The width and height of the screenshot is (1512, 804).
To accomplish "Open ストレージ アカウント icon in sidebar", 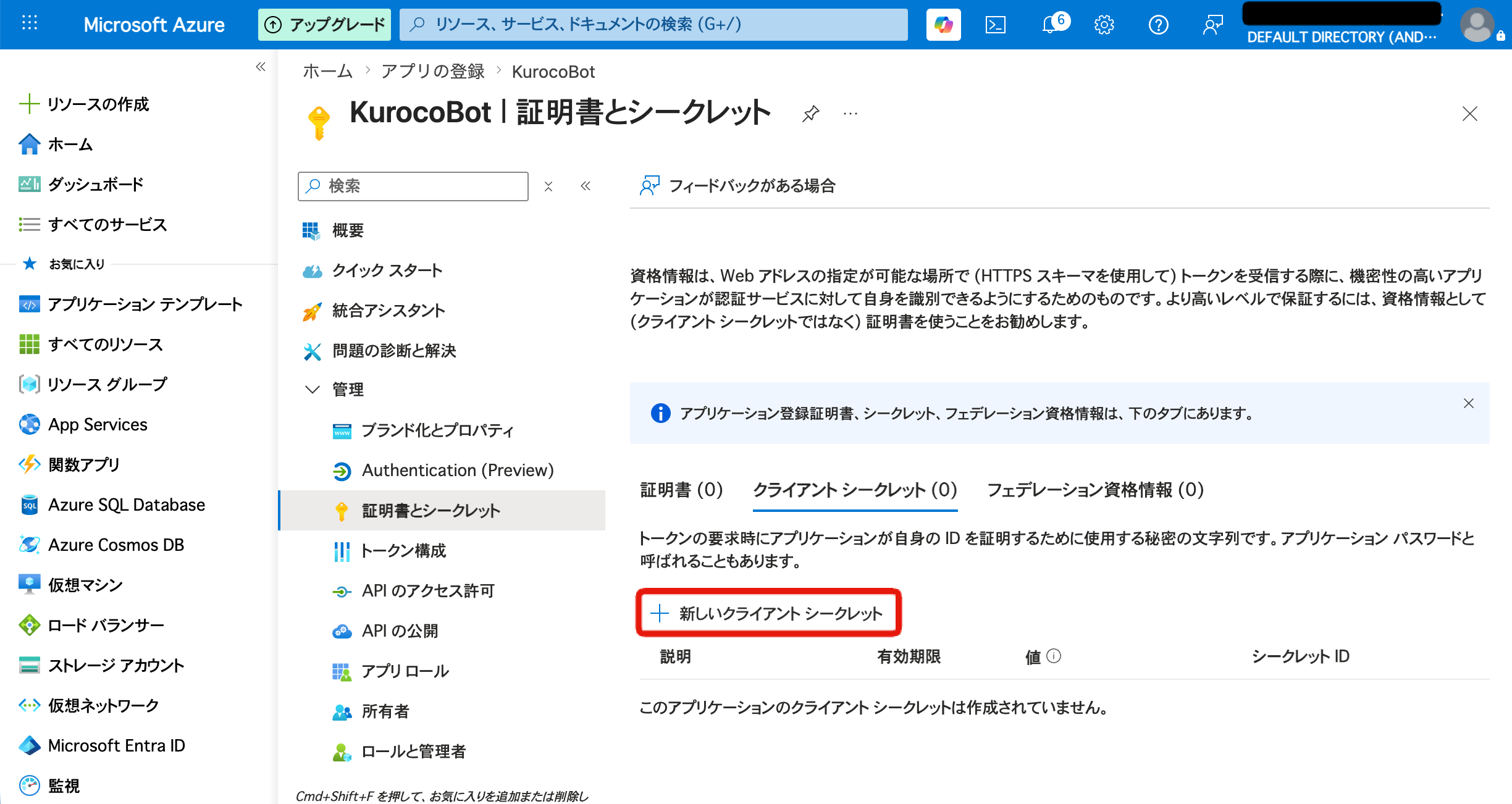I will click(29, 665).
